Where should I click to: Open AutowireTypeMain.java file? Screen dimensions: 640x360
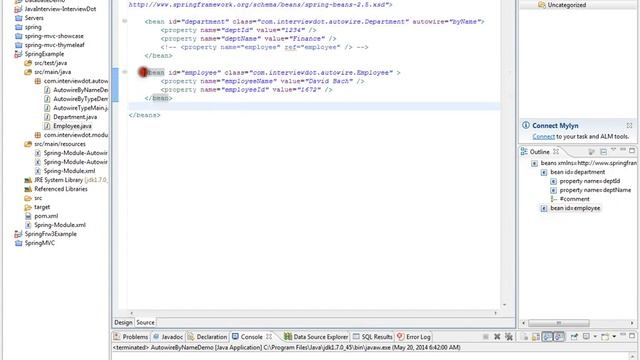[x=81, y=108]
